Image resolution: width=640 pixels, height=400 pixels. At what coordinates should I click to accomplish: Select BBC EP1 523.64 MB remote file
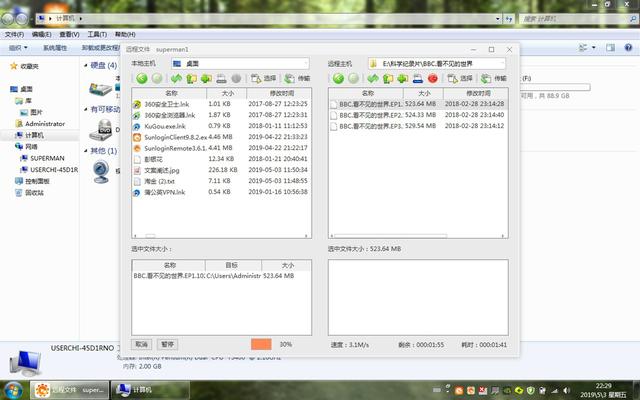click(x=418, y=104)
